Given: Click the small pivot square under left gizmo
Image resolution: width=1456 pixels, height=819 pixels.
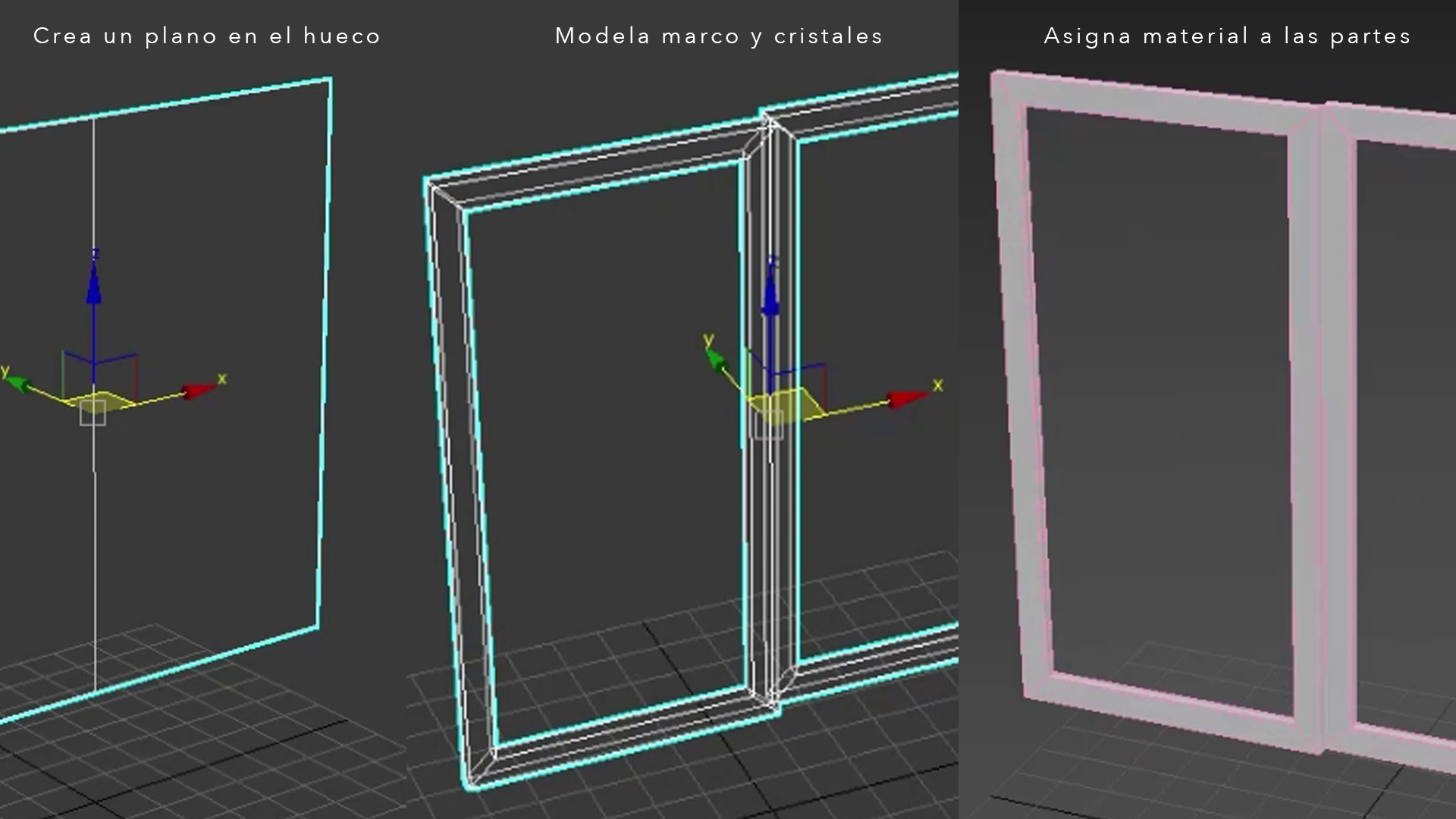Looking at the screenshot, I should [x=93, y=413].
